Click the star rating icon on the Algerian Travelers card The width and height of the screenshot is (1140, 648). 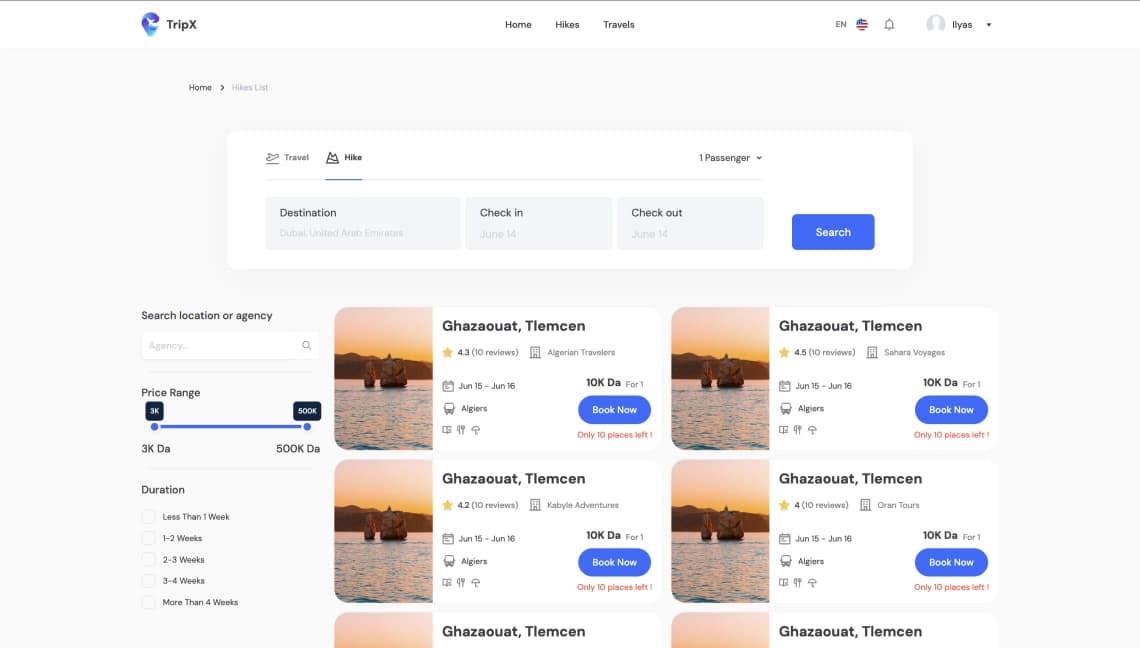447,353
